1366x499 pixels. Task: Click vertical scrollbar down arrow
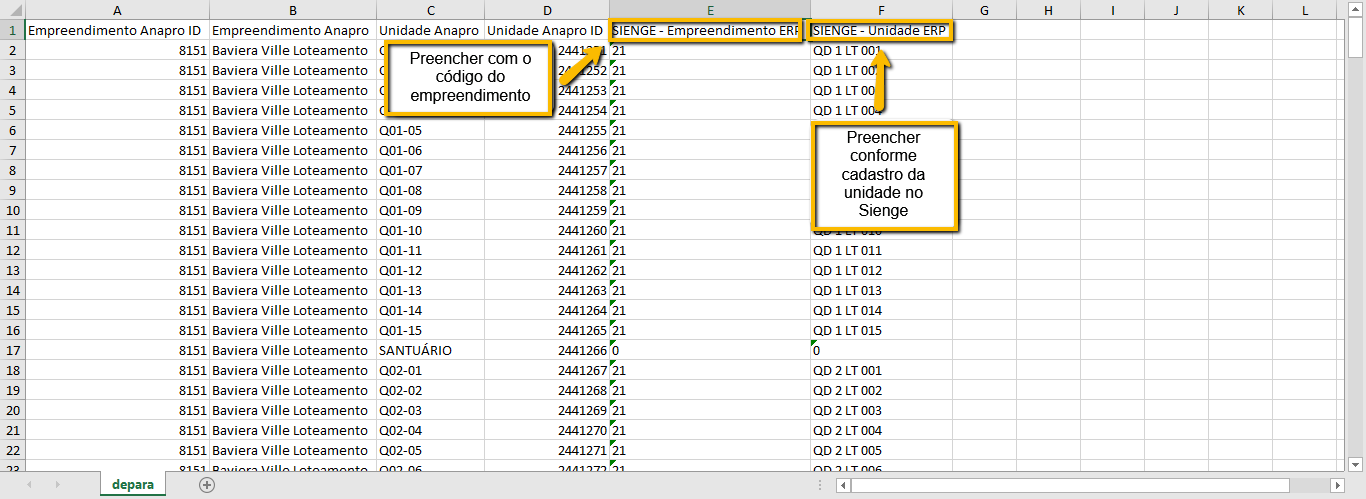point(1356,463)
